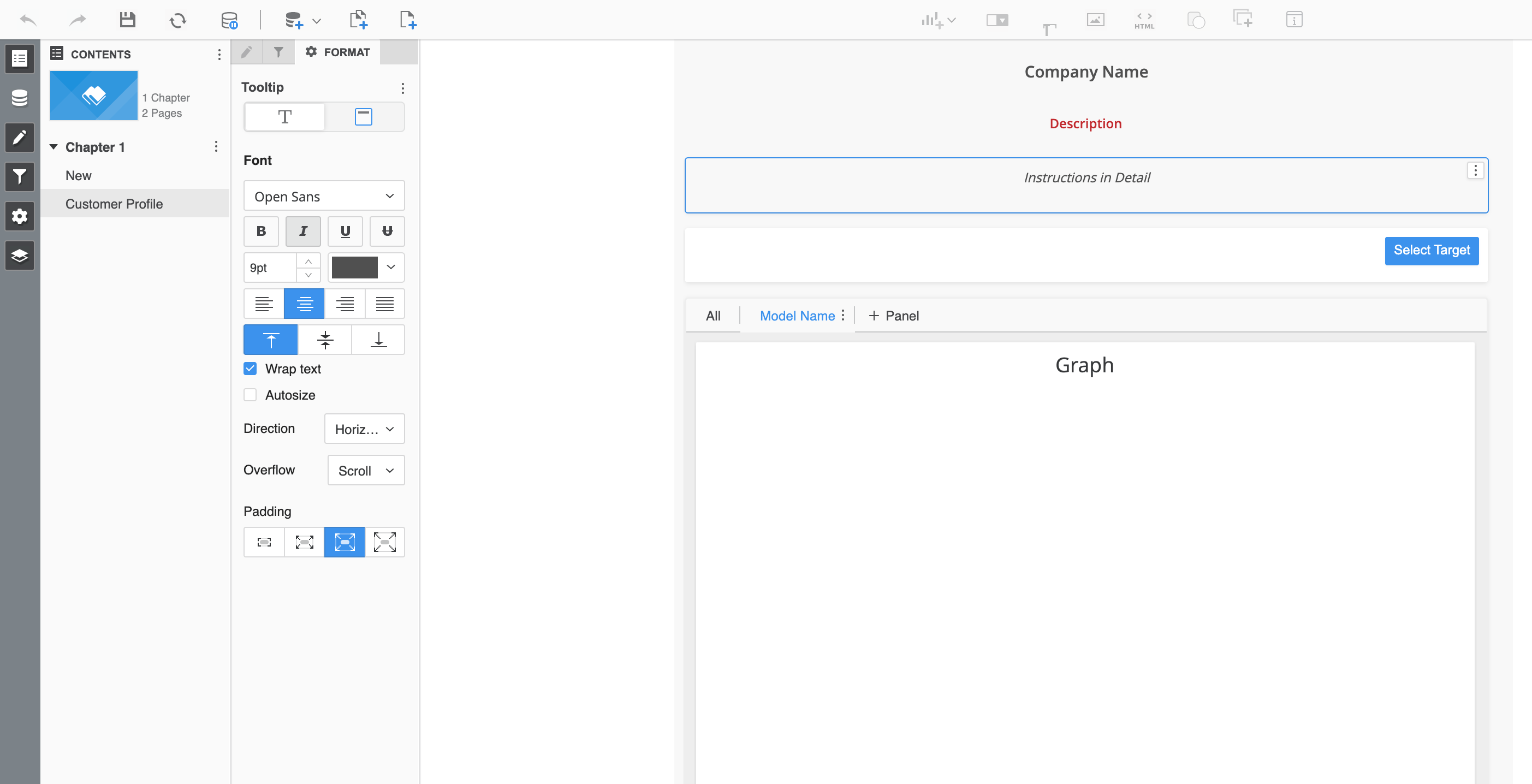Viewport: 1532px width, 784px height.
Task: Enable the Autosize checkbox
Action: click(x=251, y=394)
